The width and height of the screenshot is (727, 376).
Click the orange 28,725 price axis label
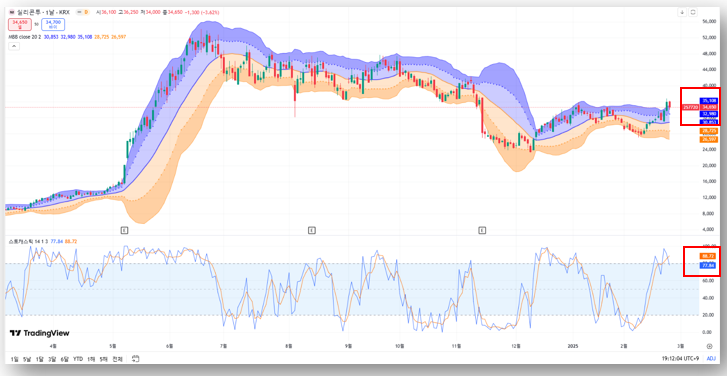pos(709,131)
